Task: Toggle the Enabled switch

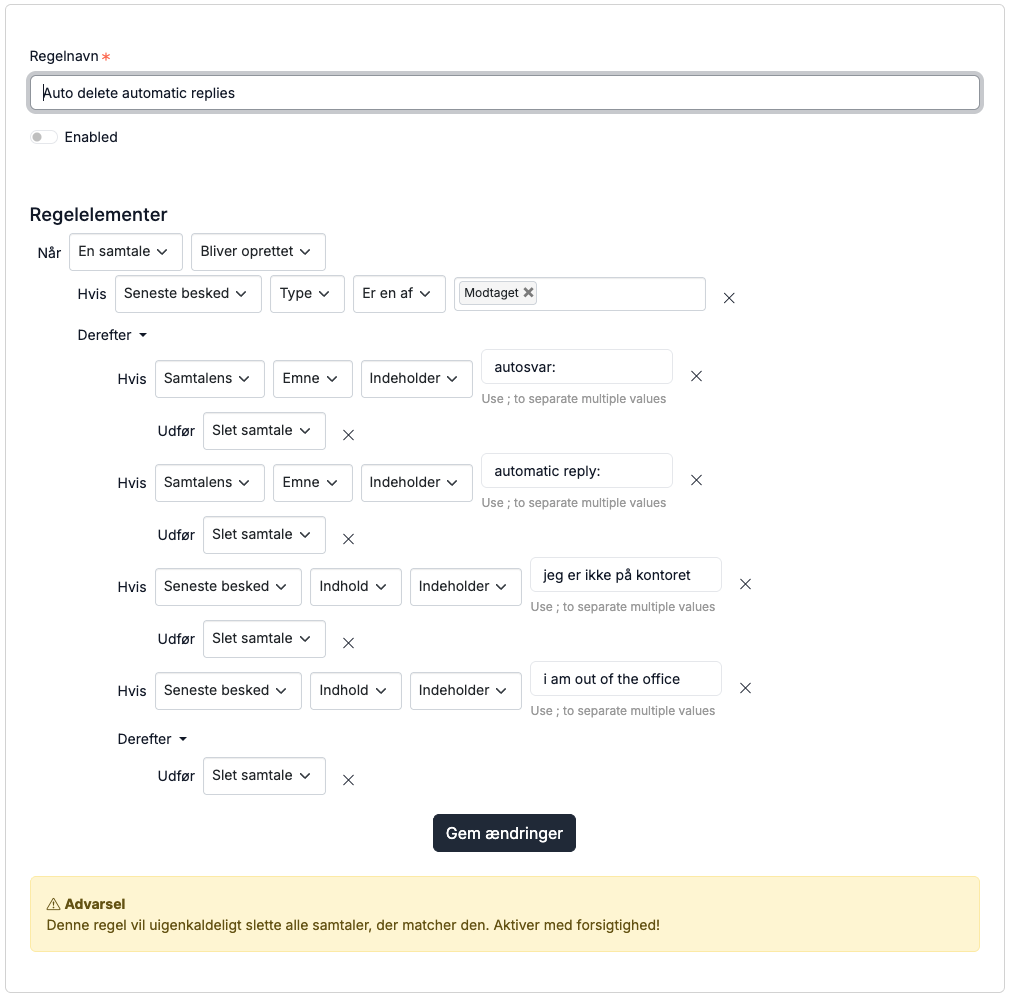Action: click(44, 137)
